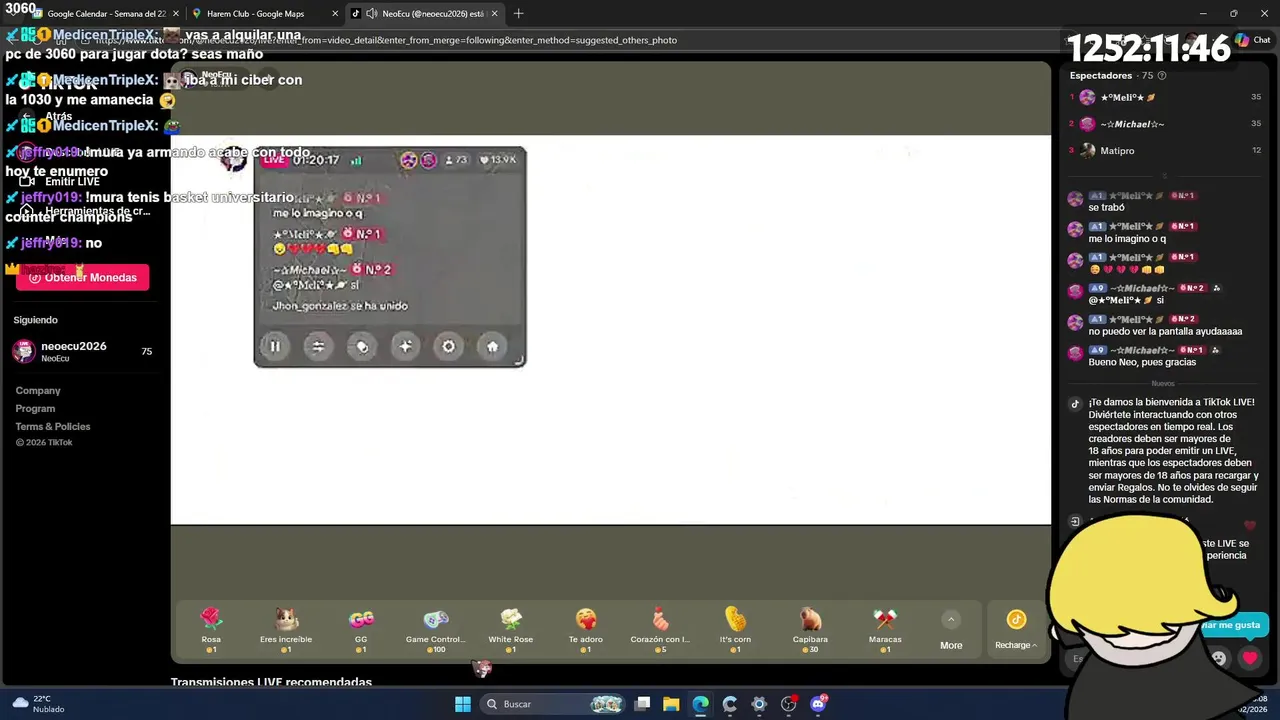Open the Espectadores help icon

coord(1161,76)
